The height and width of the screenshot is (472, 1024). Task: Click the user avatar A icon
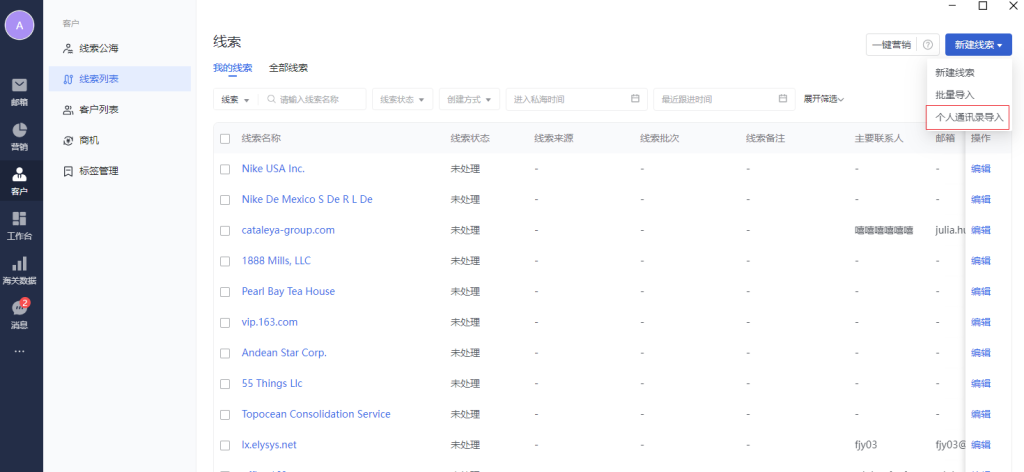point(20,25)
